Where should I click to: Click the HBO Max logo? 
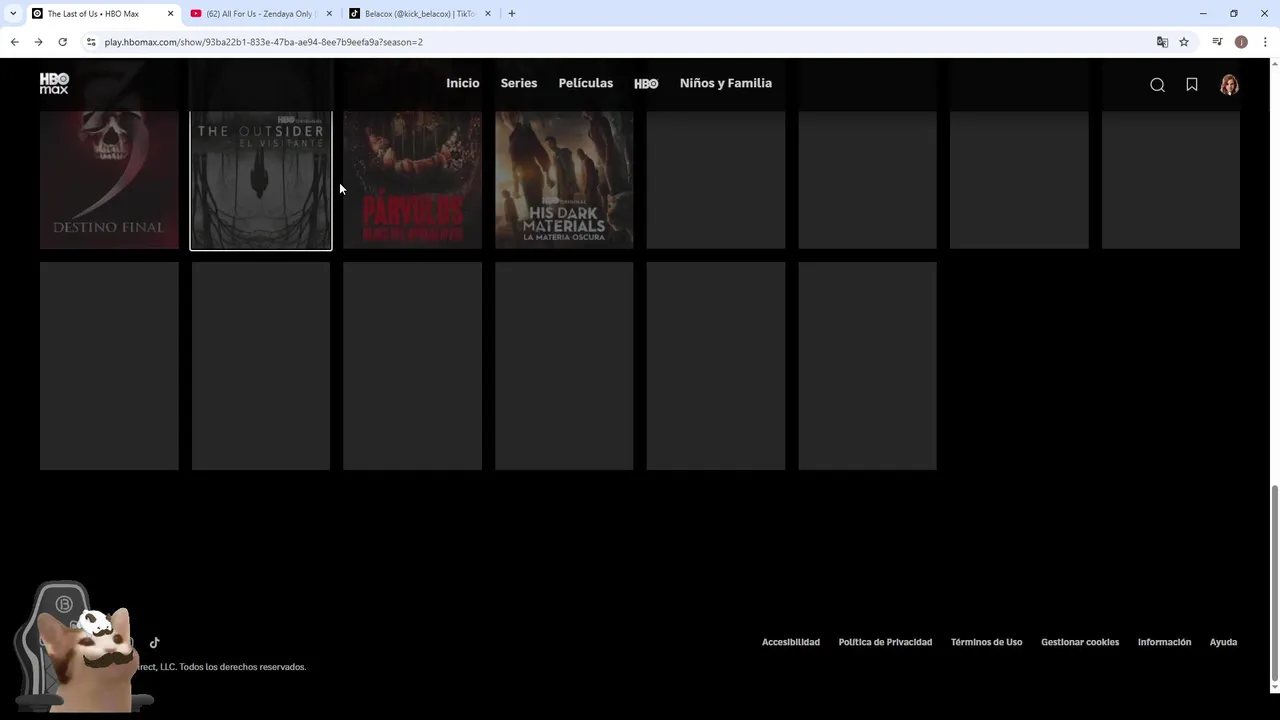pos(54,84)
